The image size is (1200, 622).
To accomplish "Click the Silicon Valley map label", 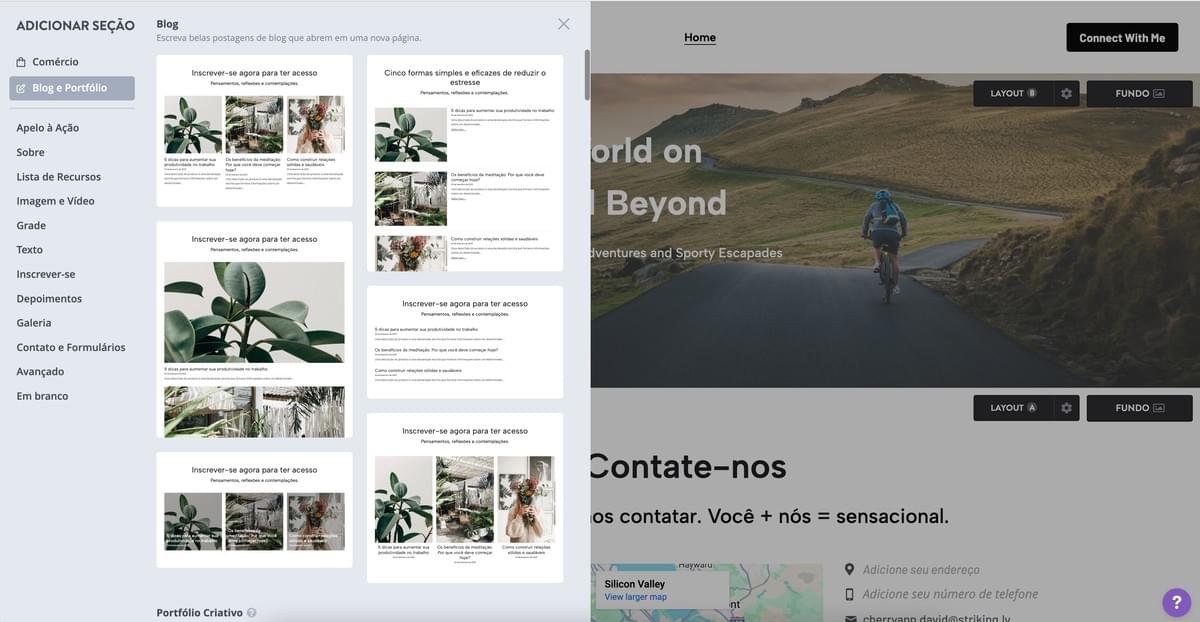I will point(635,584).
